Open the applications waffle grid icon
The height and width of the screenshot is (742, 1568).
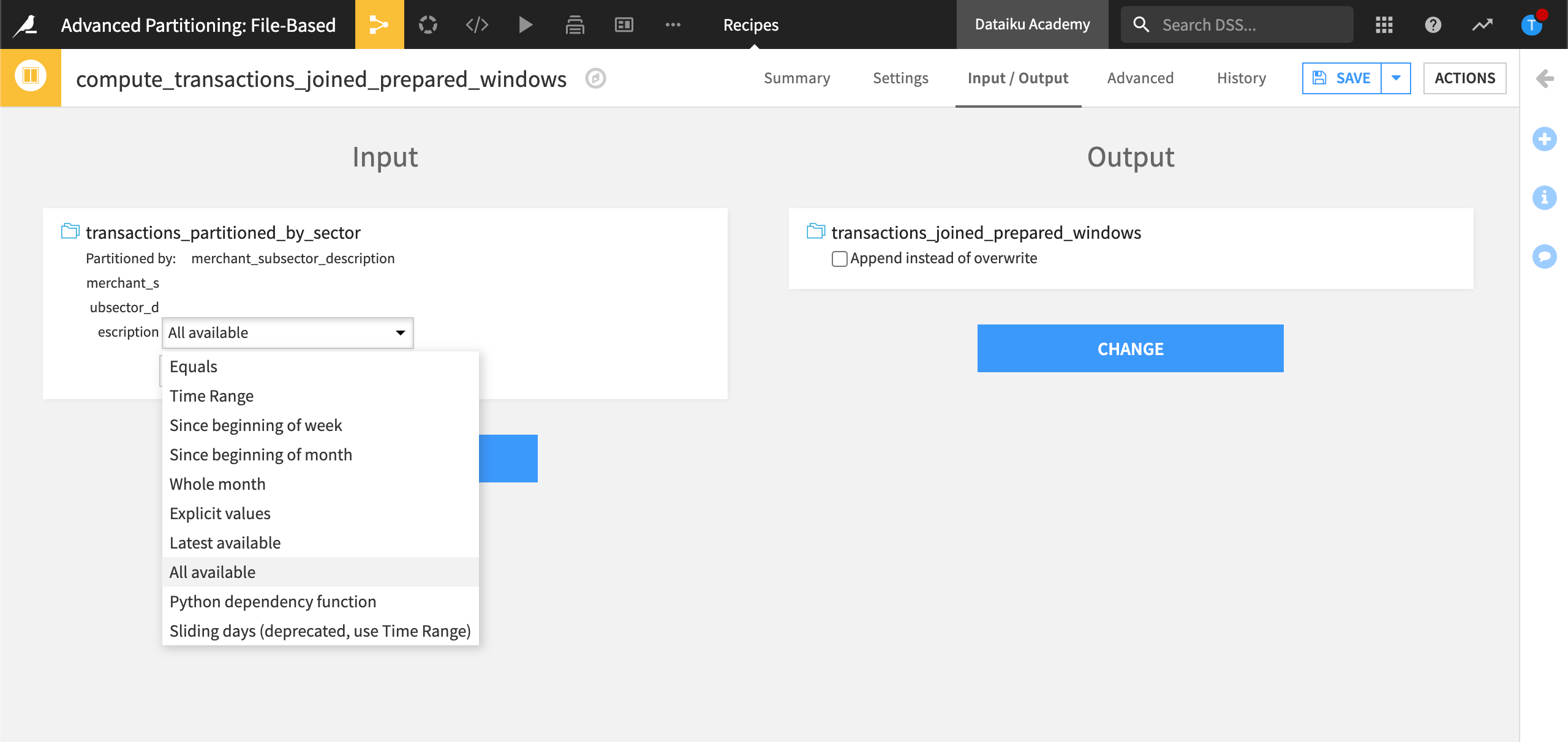[x=1384, y=24]
